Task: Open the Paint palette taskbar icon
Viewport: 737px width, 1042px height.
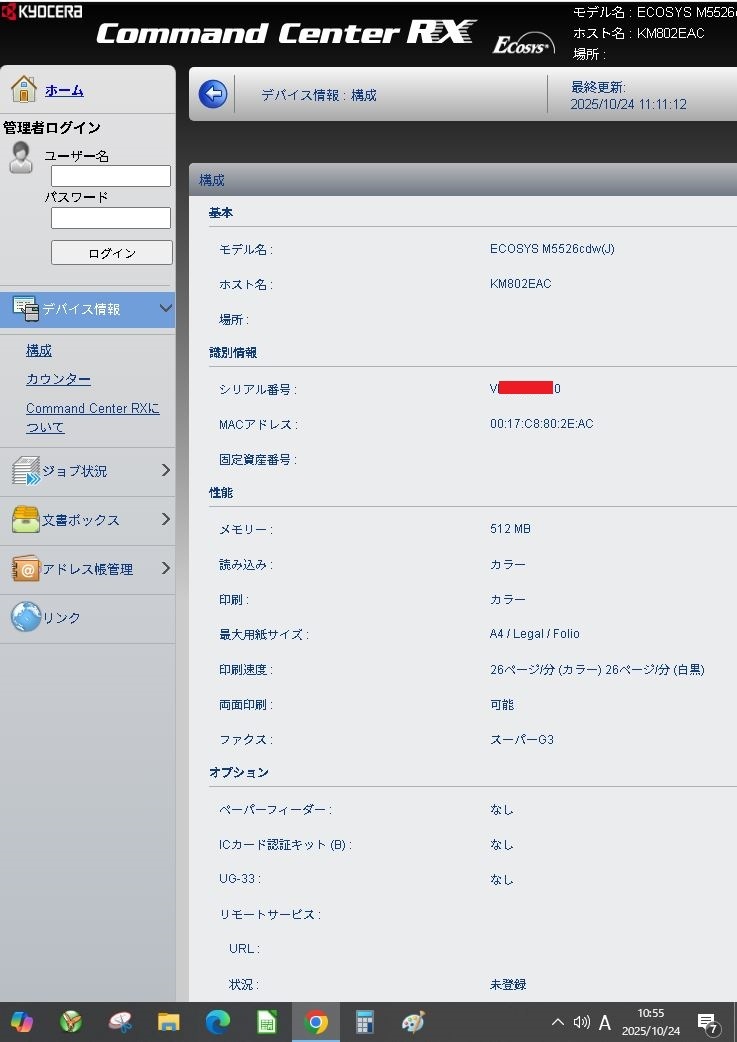Action: [413, 1022]
